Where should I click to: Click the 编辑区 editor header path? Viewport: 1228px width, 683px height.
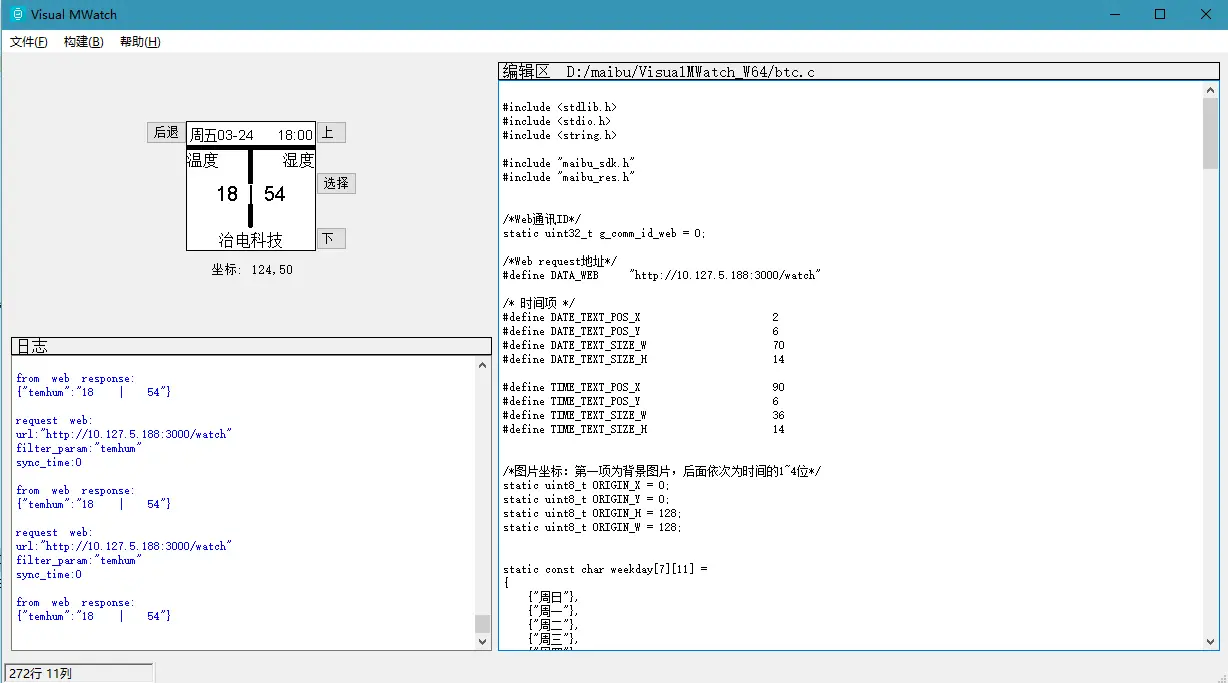859,71
